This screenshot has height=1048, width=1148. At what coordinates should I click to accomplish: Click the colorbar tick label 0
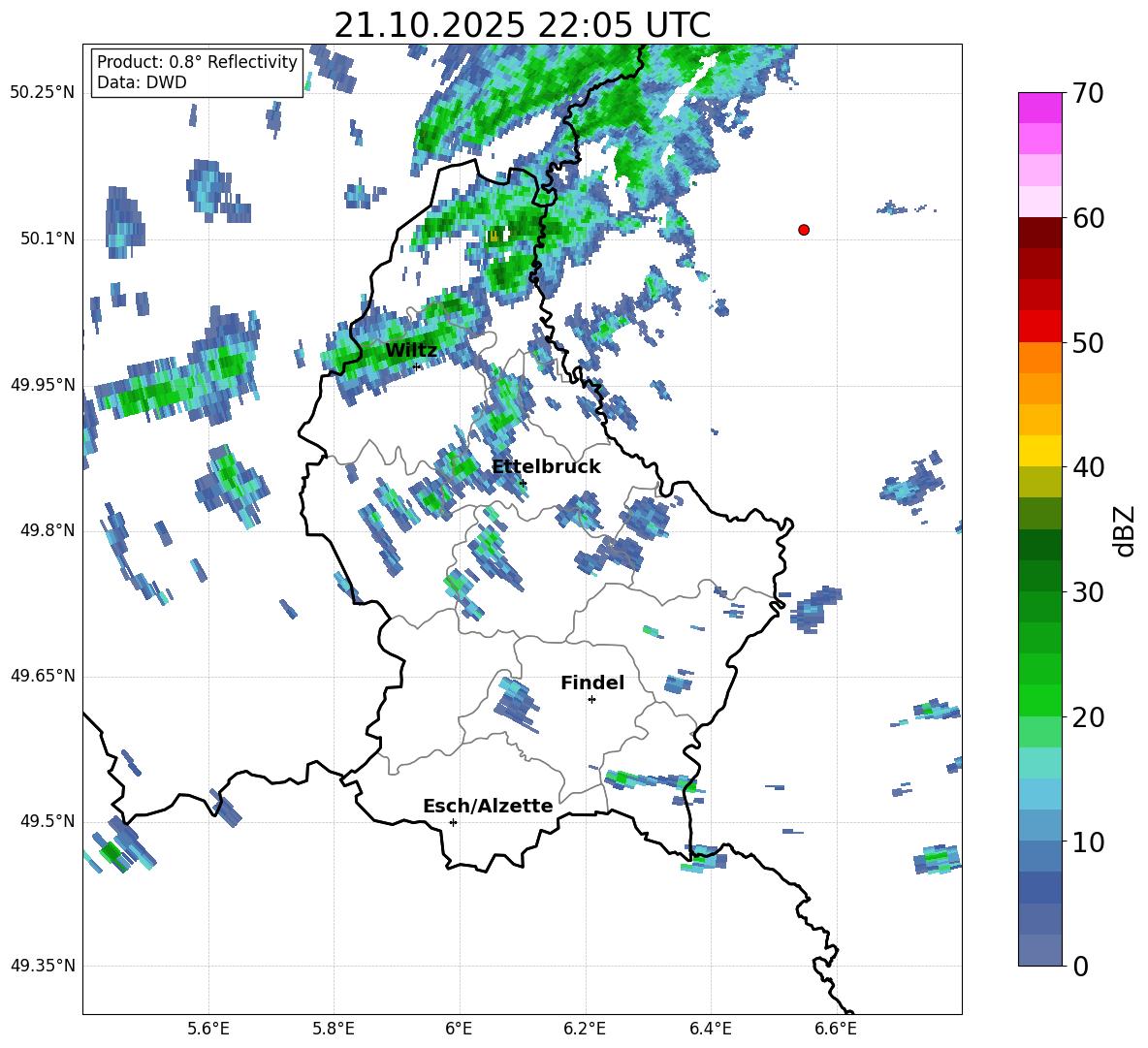(1080, 966)
